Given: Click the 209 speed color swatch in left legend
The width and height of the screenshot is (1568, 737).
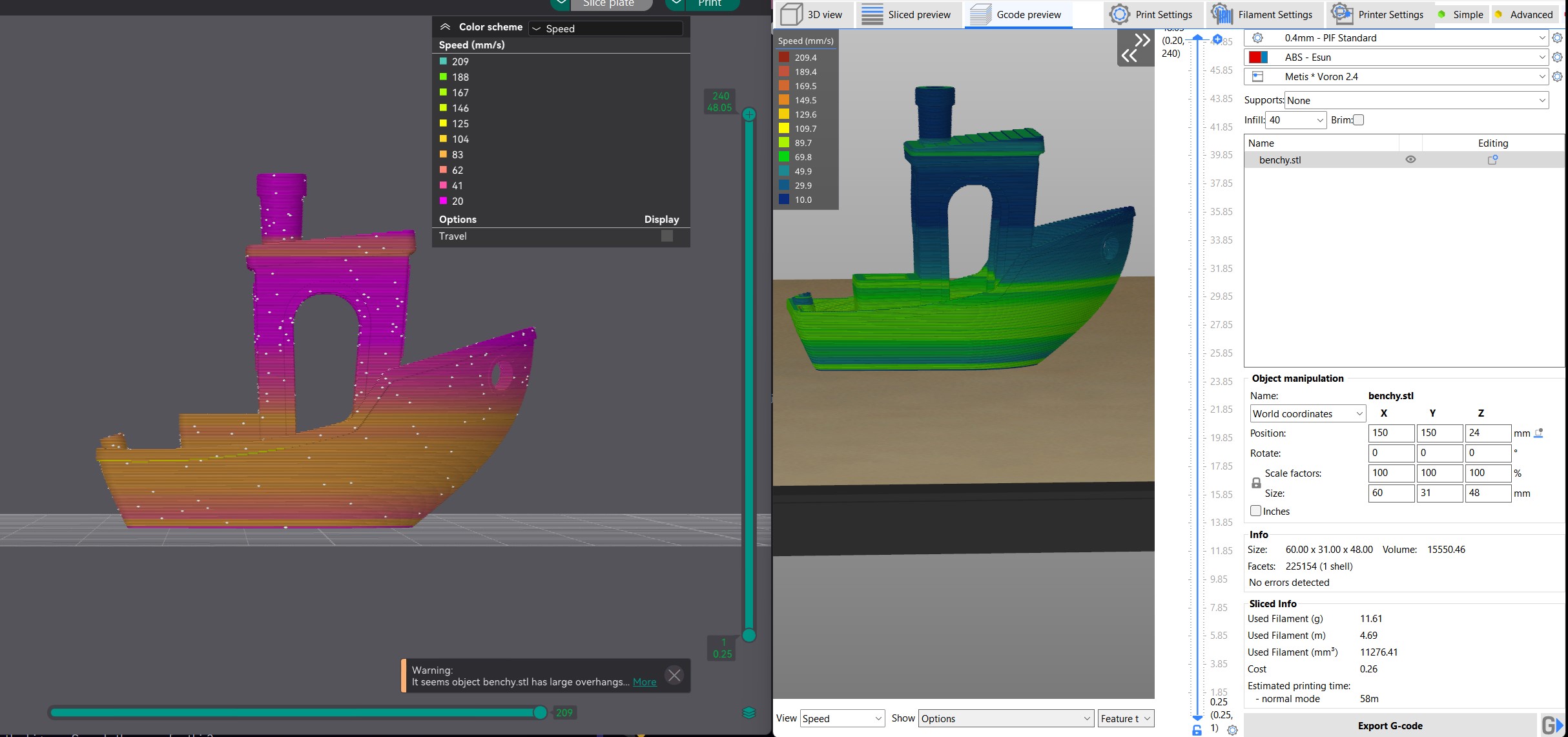Looking at the screenshot, I should coord(444,61).
